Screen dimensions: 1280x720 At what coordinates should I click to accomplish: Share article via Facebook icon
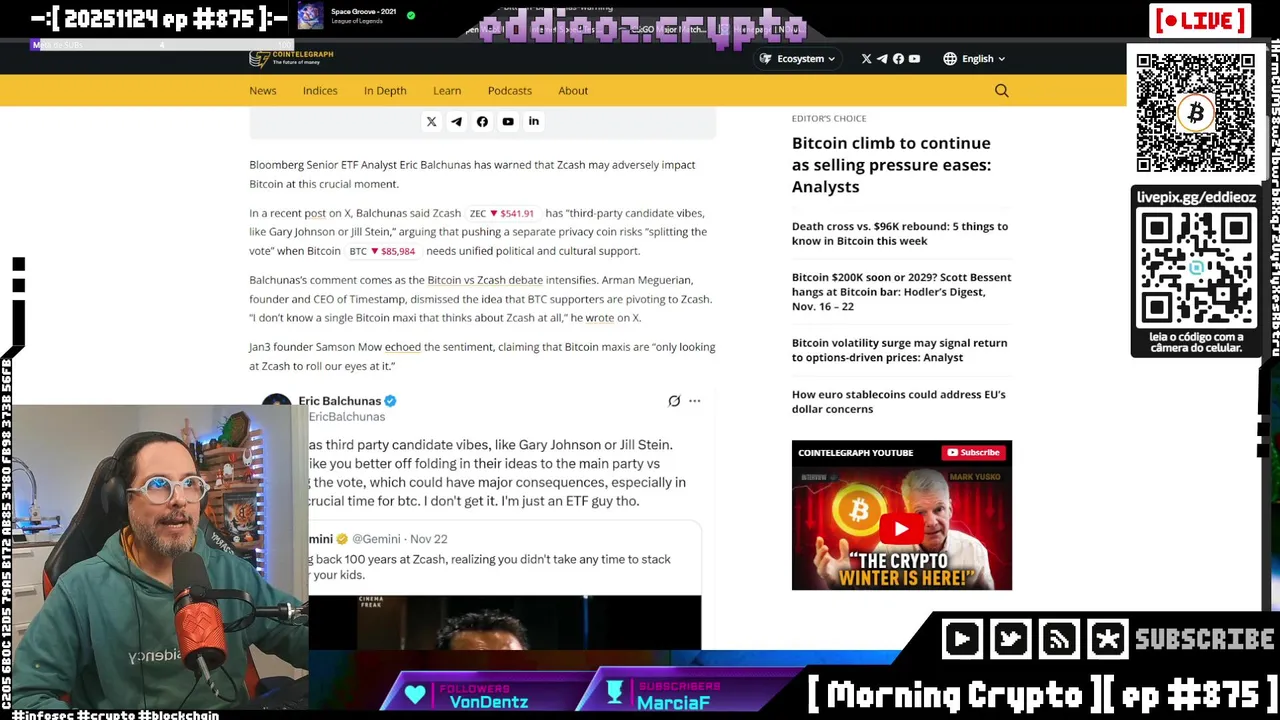coord(482,122)
